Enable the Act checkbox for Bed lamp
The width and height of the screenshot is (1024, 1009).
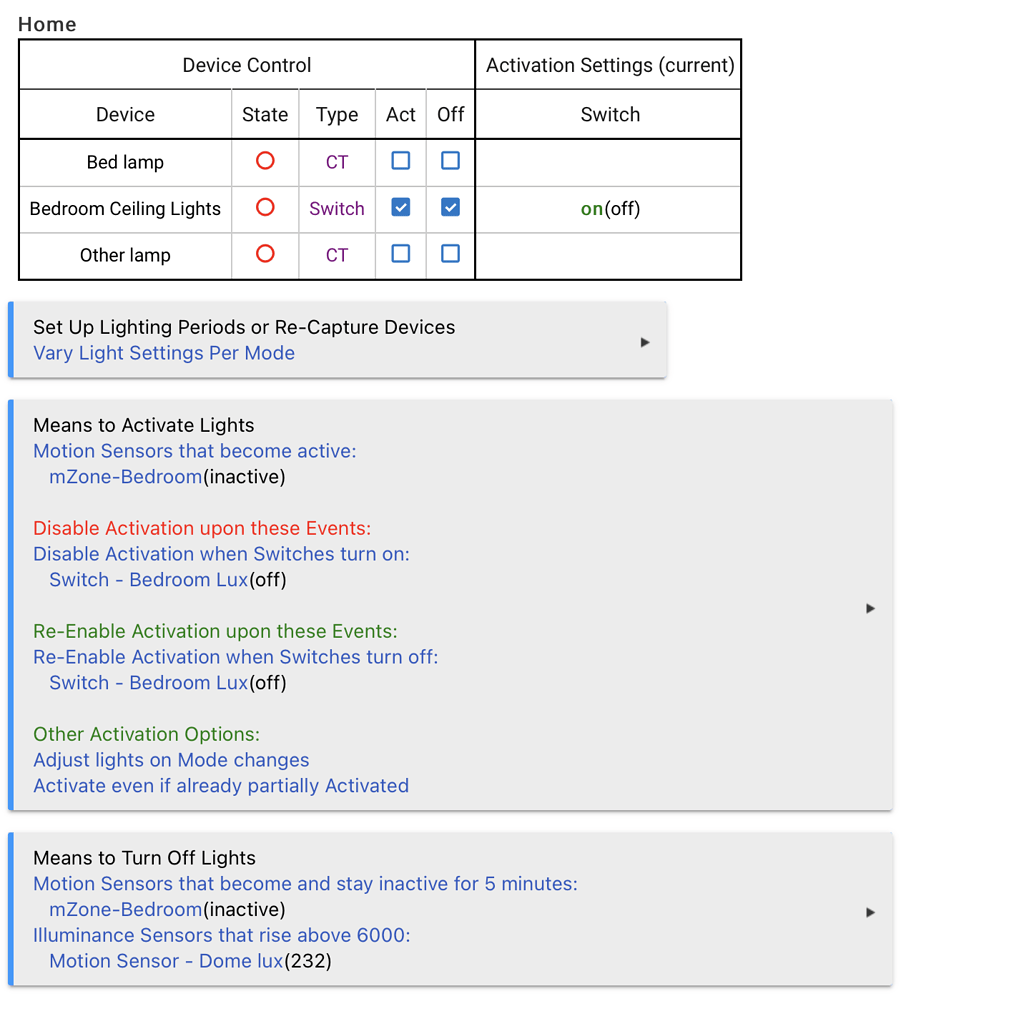tap(401, 161)
